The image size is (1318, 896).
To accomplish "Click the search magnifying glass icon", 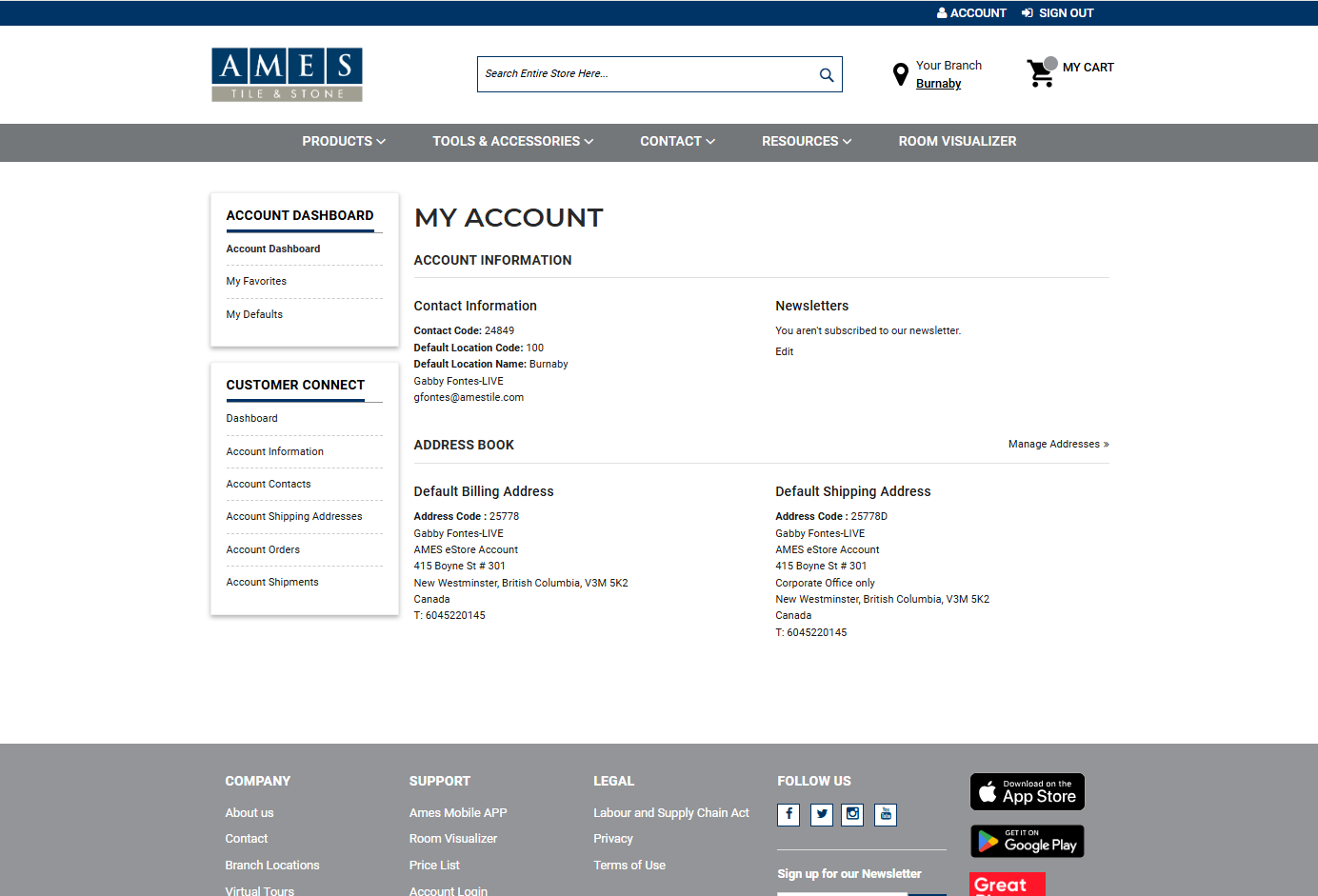I will coord(825,73).
